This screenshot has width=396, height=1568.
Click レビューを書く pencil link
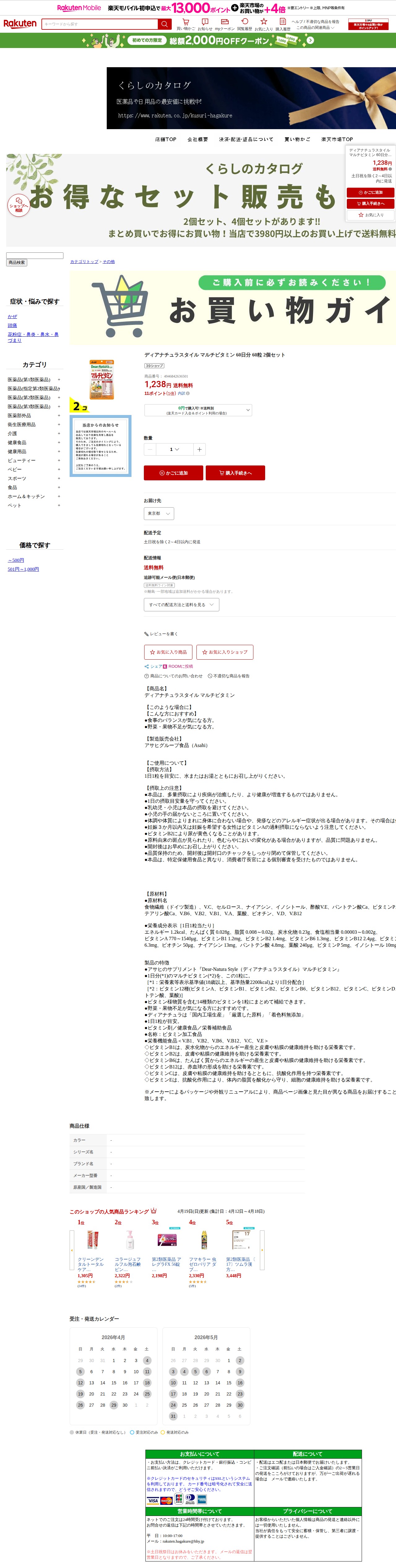[x=161, y=634]
